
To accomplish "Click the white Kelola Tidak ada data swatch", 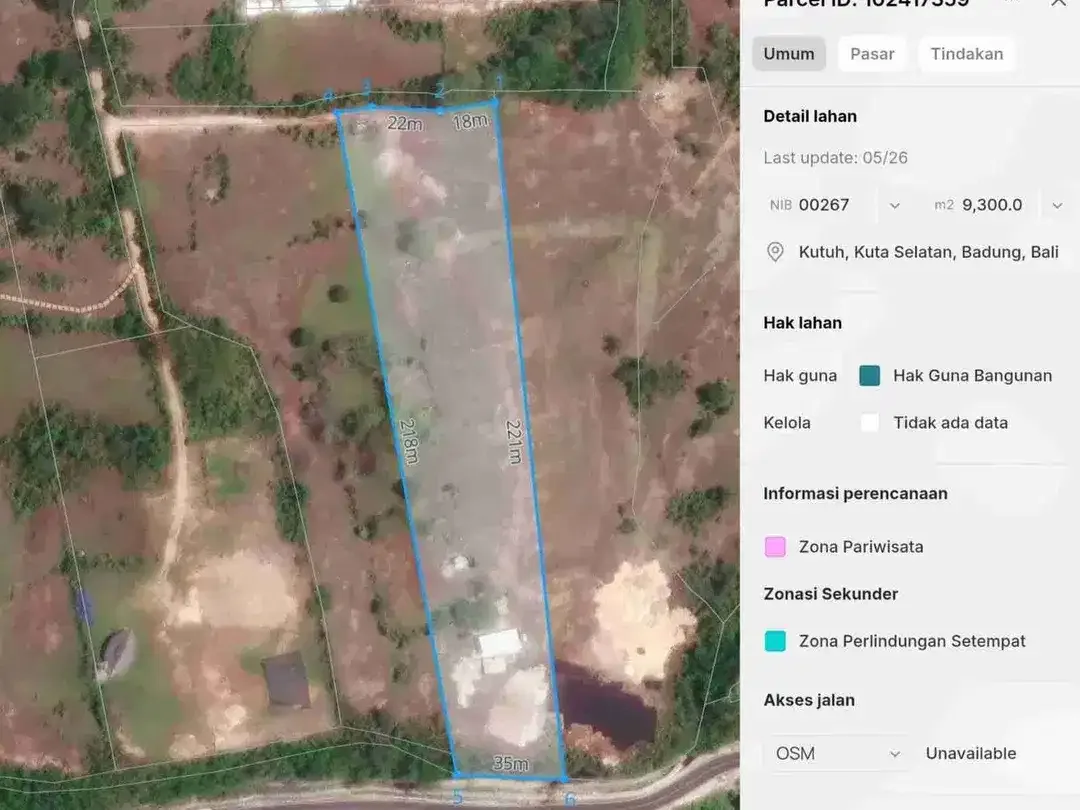I will (869, 423).
